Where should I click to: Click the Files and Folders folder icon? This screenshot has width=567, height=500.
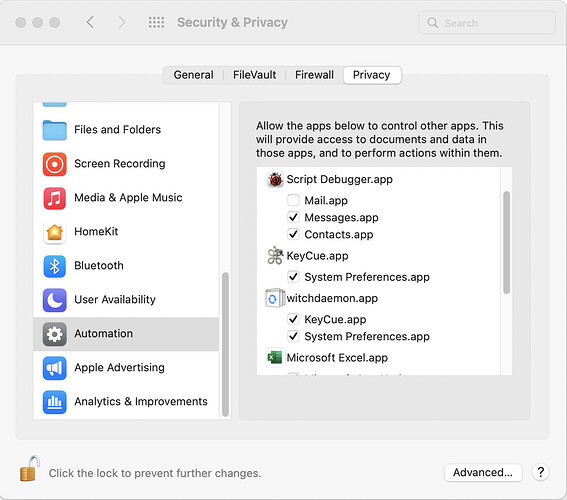[54, 130]
